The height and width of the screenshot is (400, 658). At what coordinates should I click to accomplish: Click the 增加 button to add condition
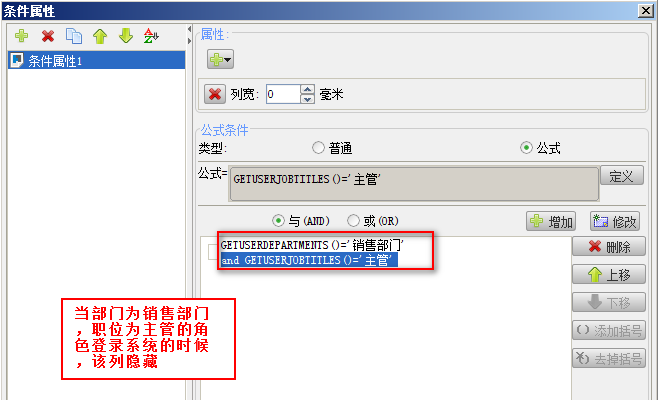pos(551,221)
